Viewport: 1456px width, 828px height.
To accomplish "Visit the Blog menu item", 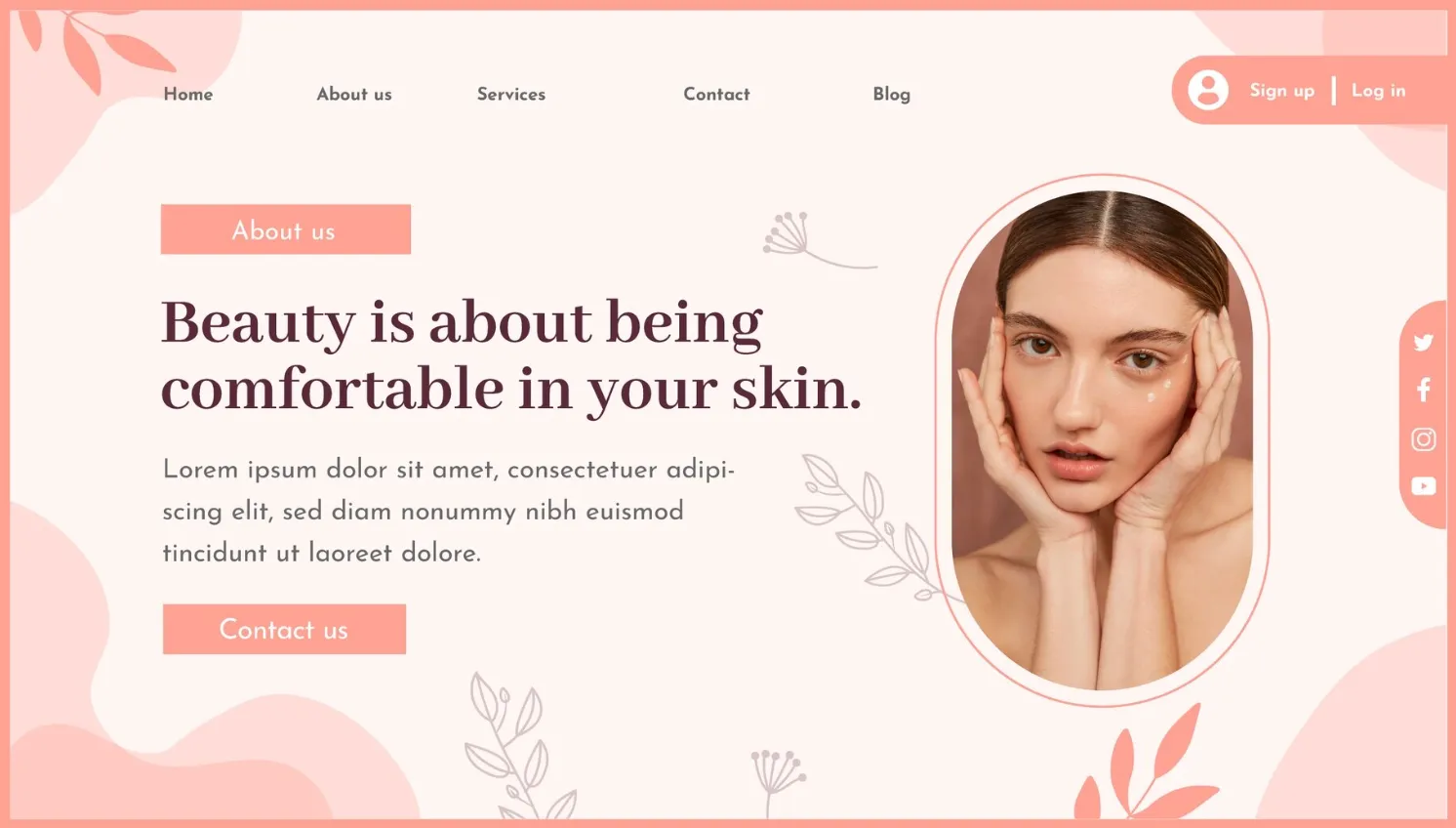I will pos(892,95).
